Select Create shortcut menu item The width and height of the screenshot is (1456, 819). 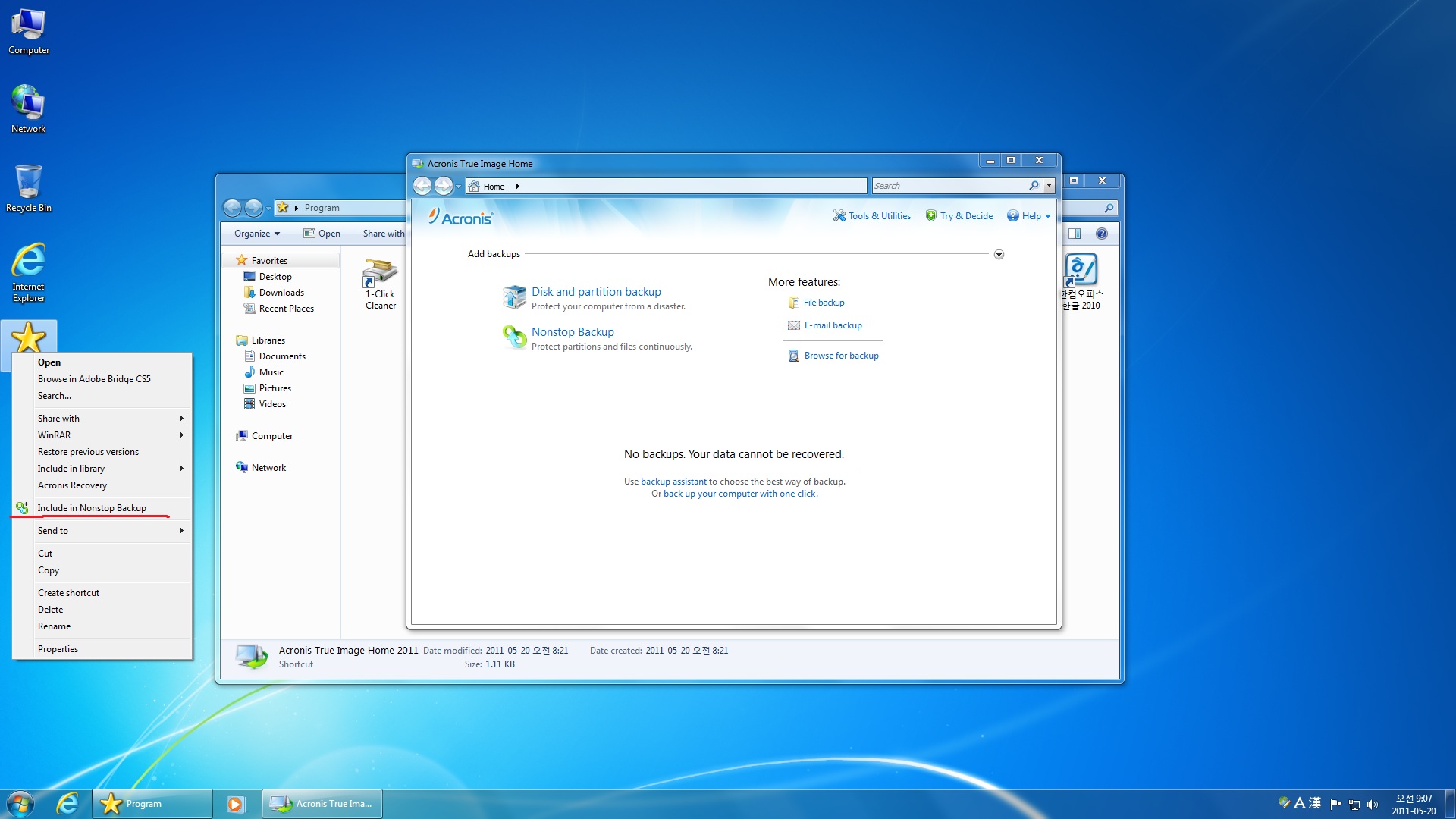point(102,593)
